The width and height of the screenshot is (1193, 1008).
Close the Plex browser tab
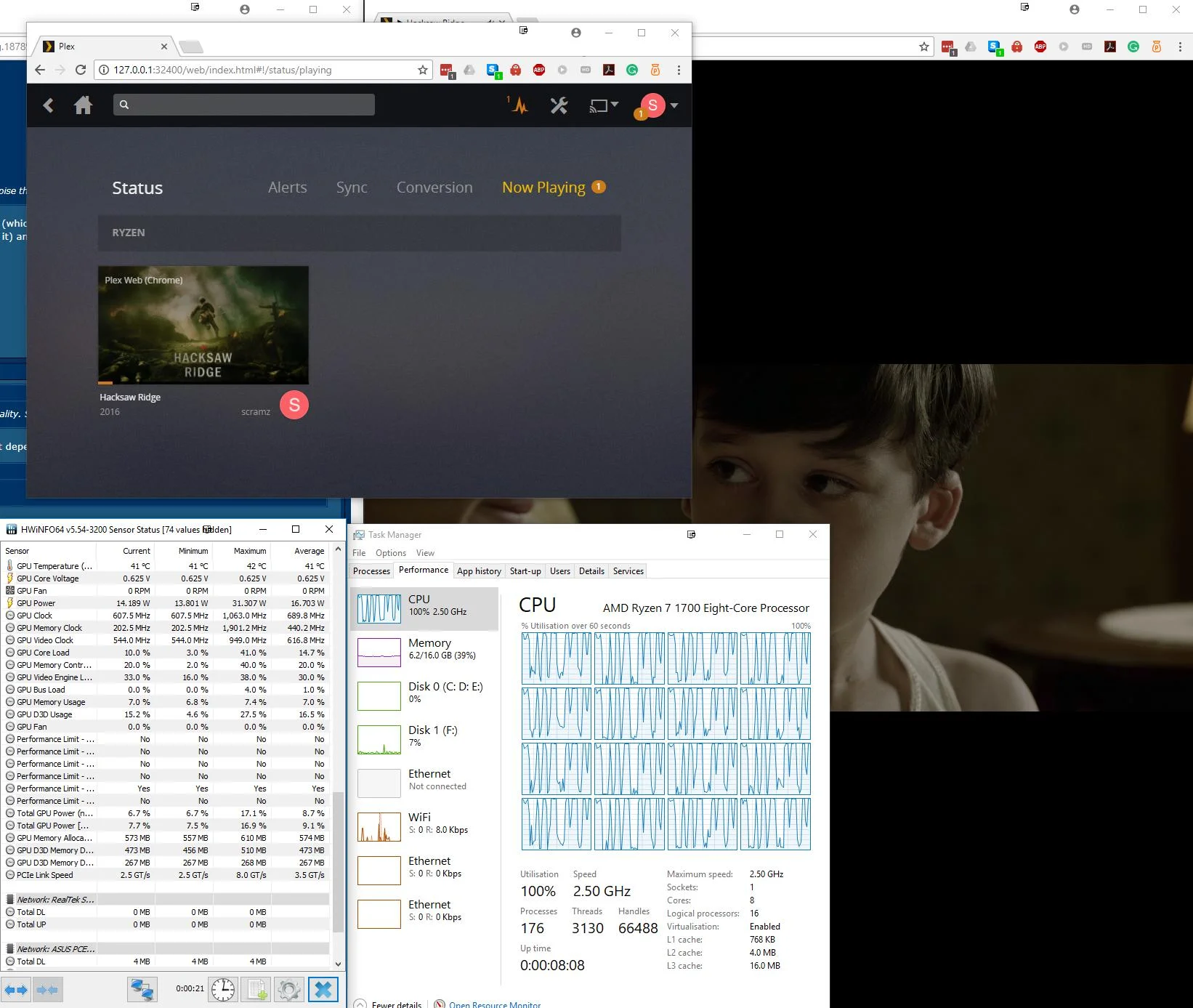click(163, 46)
